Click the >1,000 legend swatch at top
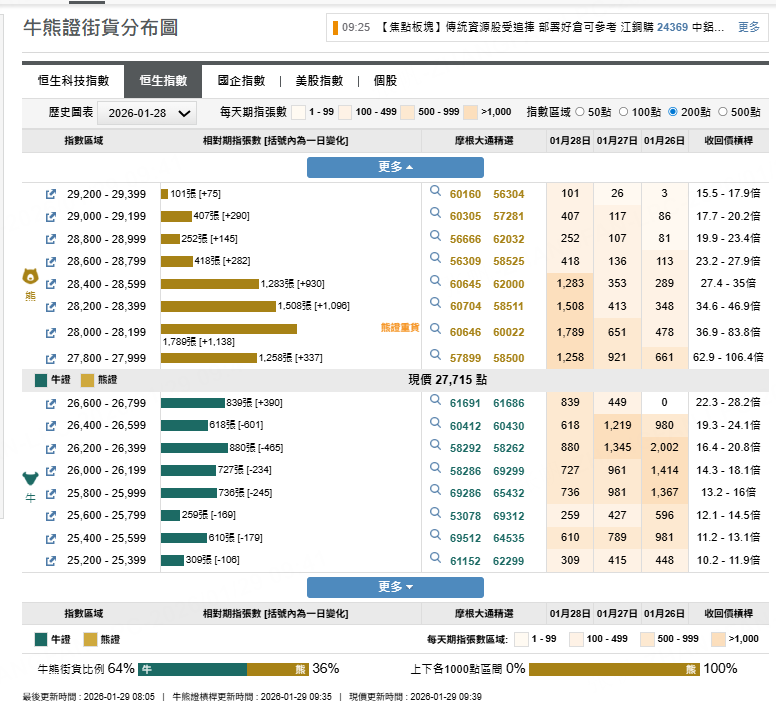Screen dimensions: 776x712 click(470, 112)
